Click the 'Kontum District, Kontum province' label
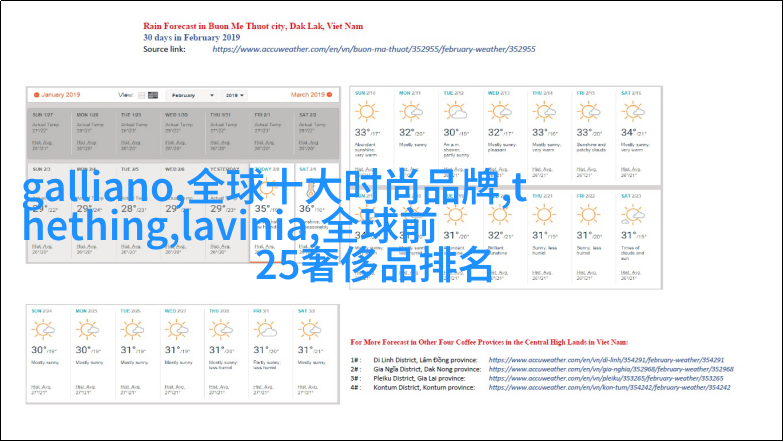The width and height of the screenshot is (784, 442). 424,388
